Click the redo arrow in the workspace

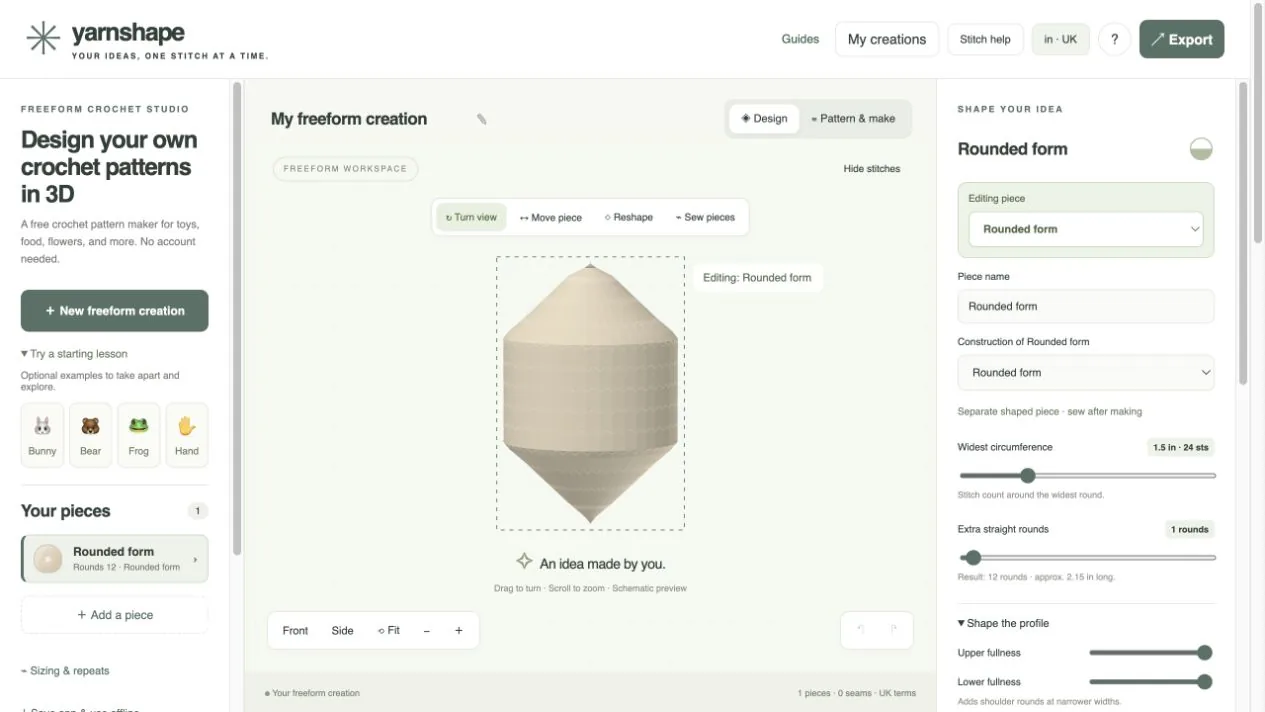893,630
